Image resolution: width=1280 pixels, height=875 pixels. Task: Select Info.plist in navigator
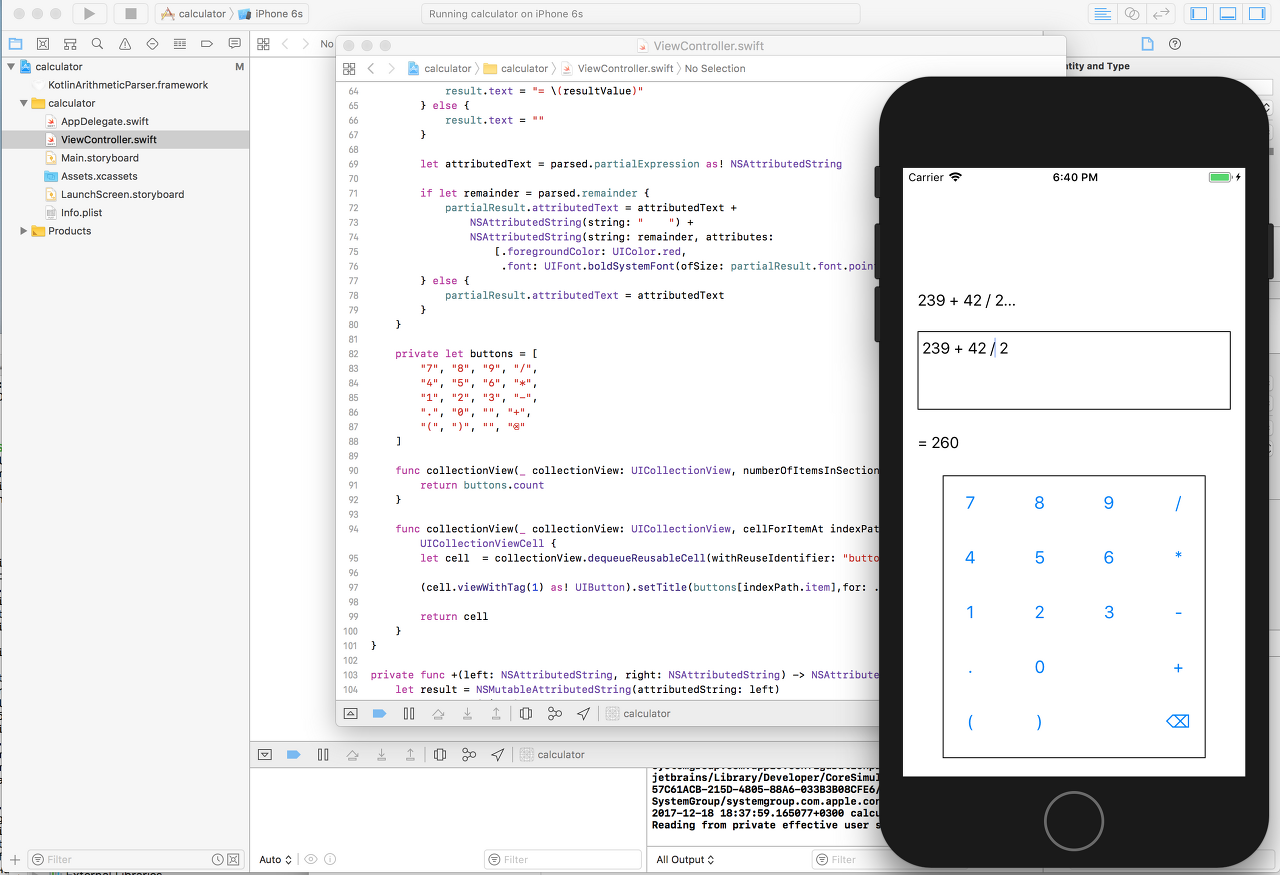point(82,213)
